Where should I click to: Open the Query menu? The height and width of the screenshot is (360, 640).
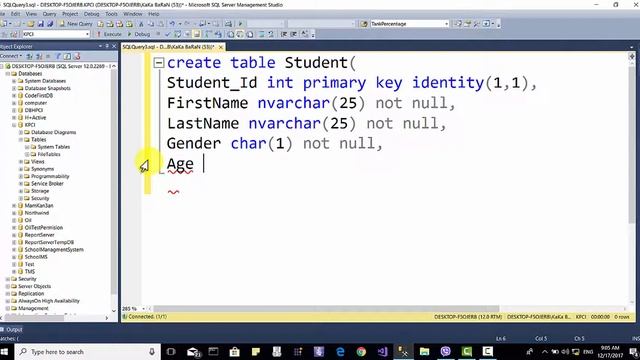click(x=49, y=14)
